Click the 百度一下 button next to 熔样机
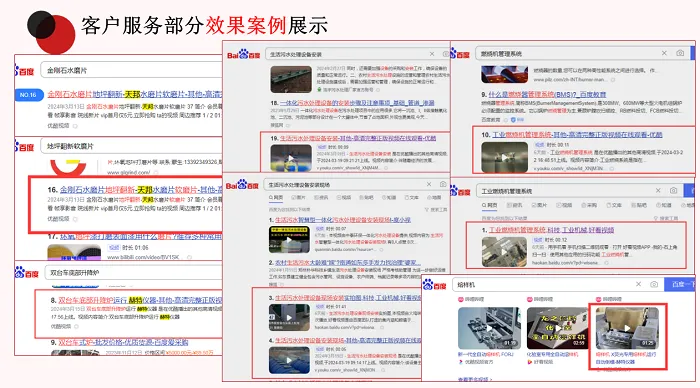This screenshot has width=700, height=388. pos(680,284)
